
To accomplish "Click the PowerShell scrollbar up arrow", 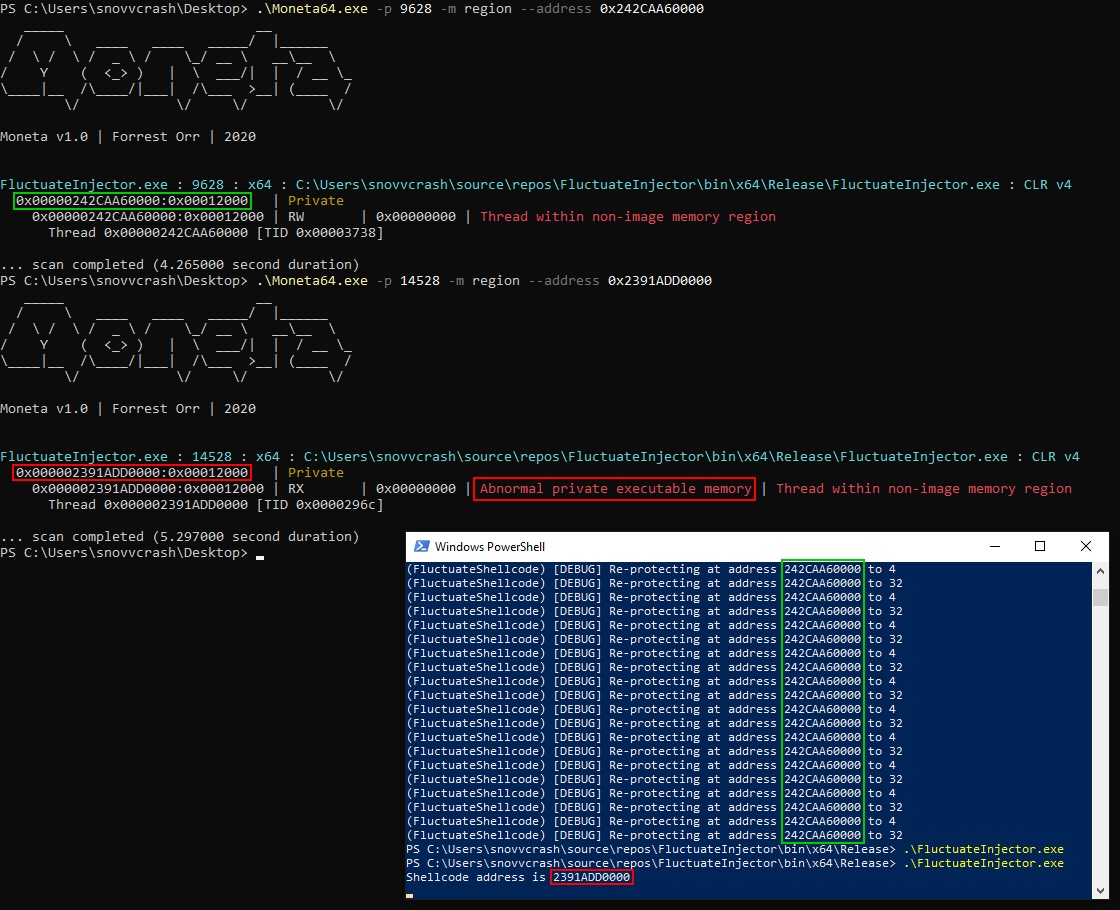I will [x=1100, y=570].
